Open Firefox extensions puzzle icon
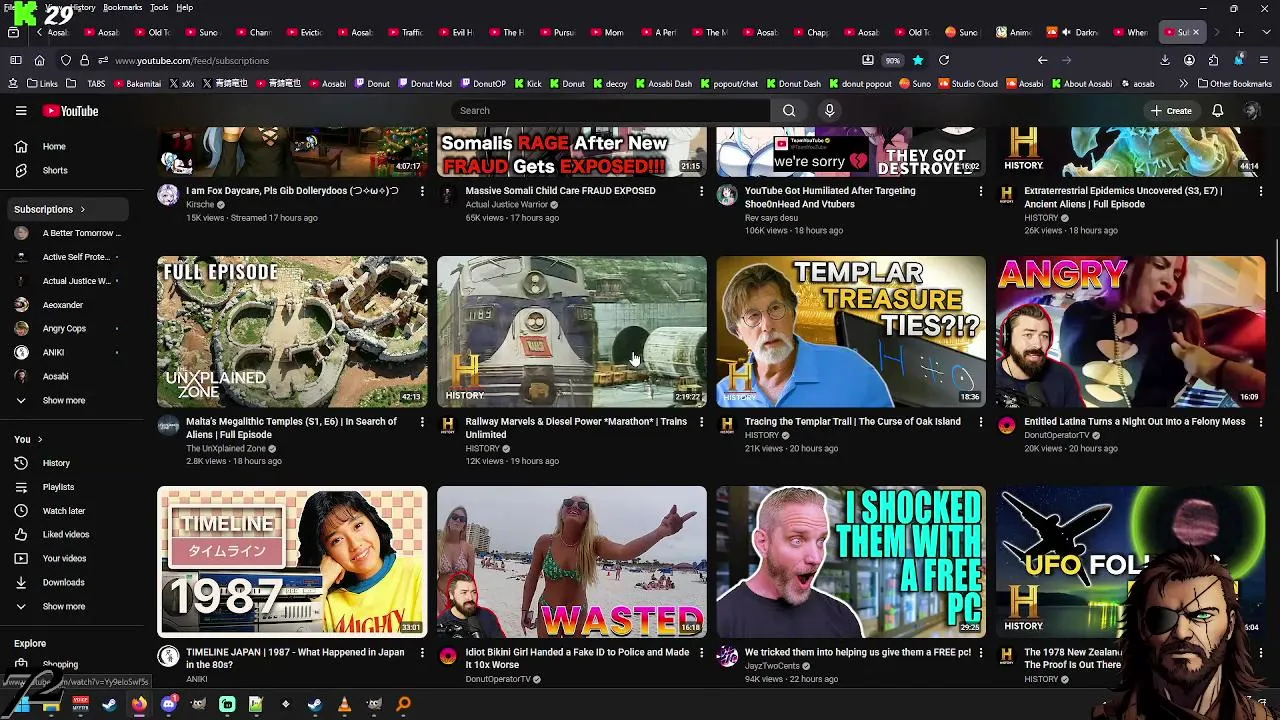 pyautogui.click(x=1213, y=61)
